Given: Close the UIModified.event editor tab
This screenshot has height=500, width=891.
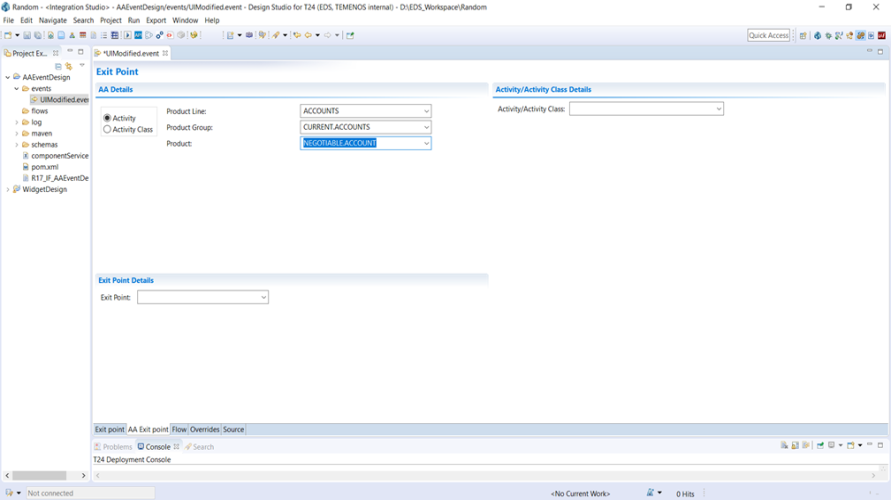Looking at the screenshot, I should click(166, 53).
